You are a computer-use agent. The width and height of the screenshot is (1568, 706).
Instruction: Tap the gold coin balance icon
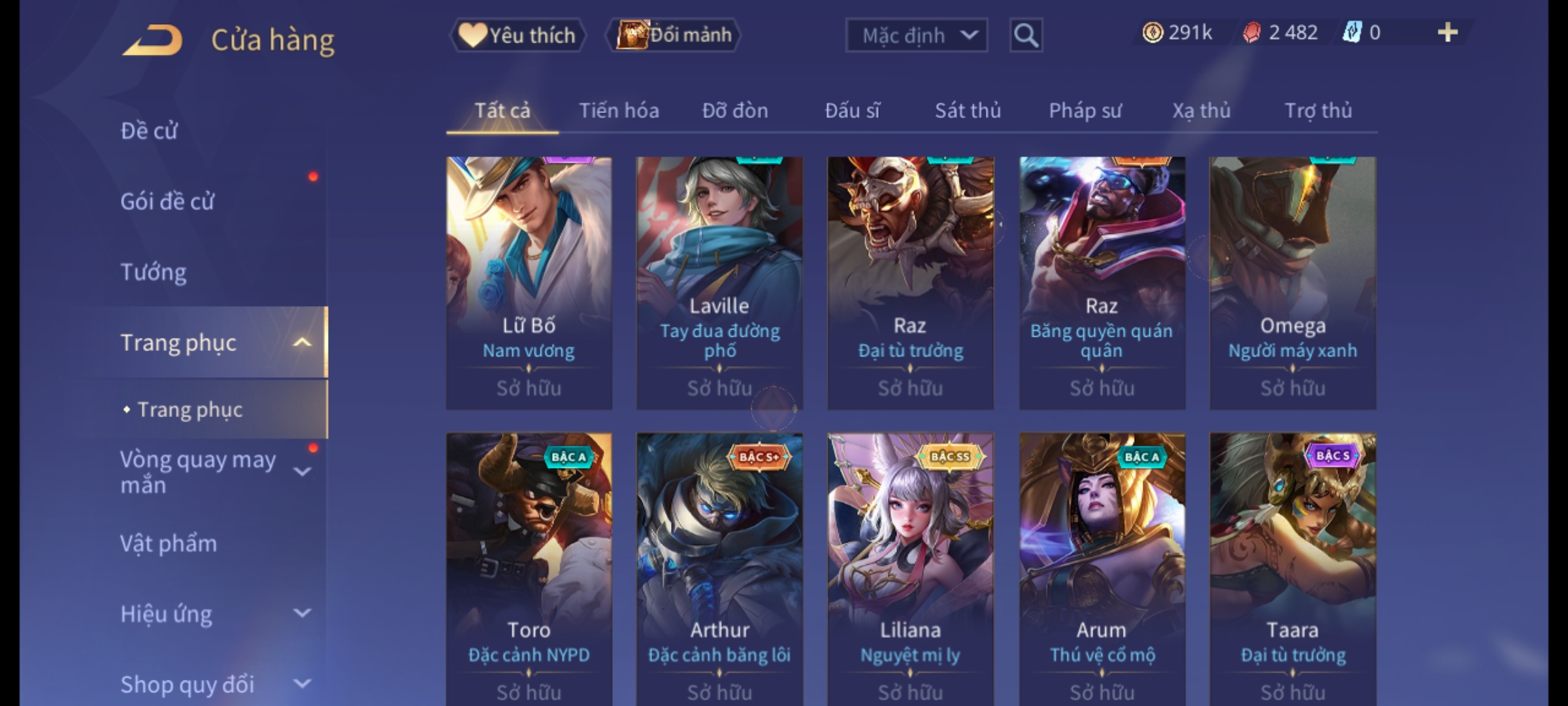point(1152,33)
